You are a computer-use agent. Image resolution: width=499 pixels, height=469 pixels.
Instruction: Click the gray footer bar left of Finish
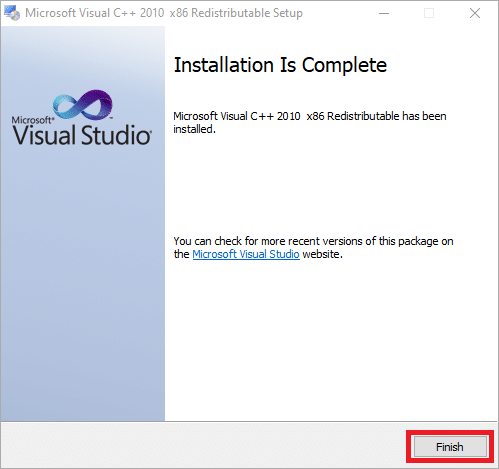[203, 445]
